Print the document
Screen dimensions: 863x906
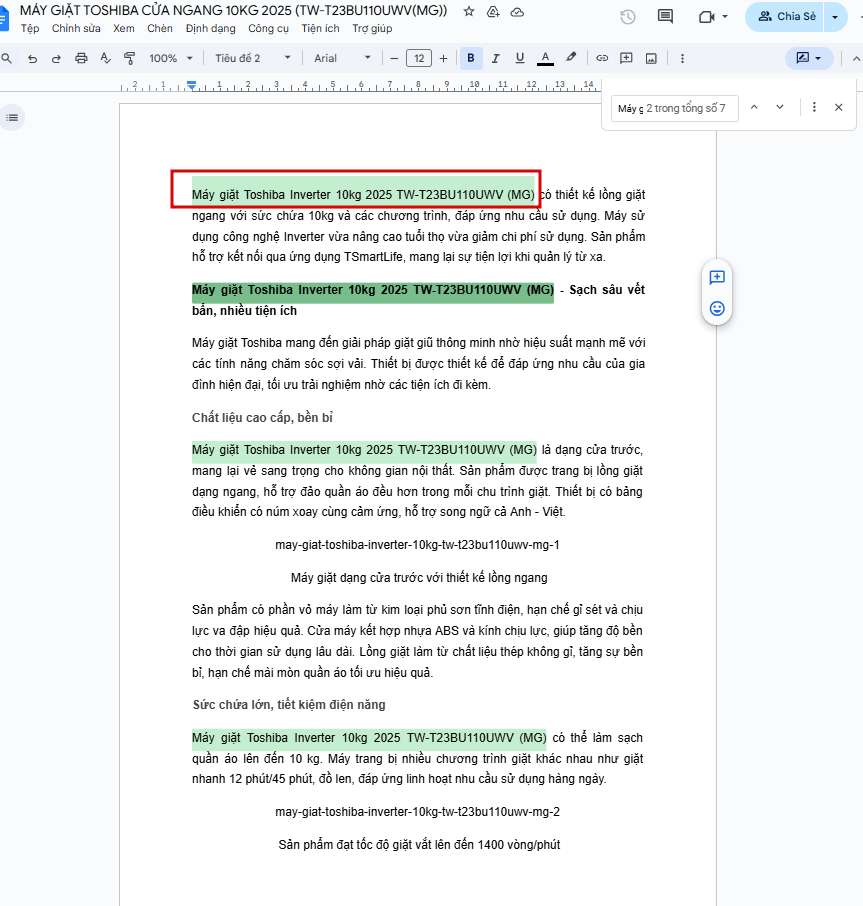click(x=81, y=58)
